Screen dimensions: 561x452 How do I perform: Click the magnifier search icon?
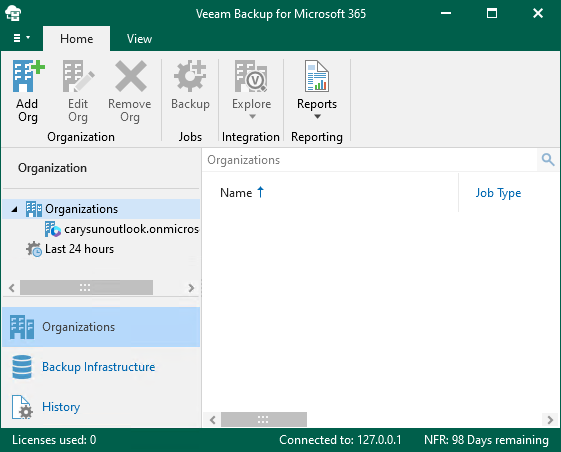coord(548,160)
